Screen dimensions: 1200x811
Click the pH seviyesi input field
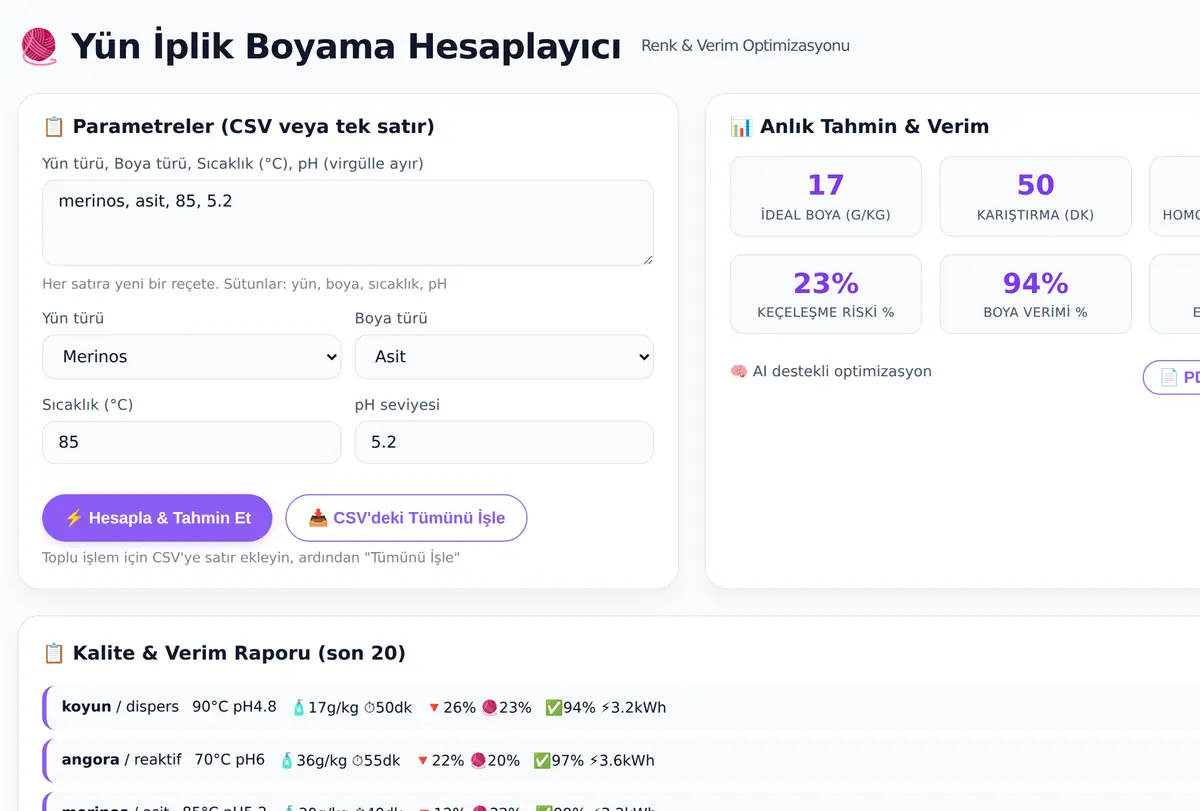[x=504, y=442]
